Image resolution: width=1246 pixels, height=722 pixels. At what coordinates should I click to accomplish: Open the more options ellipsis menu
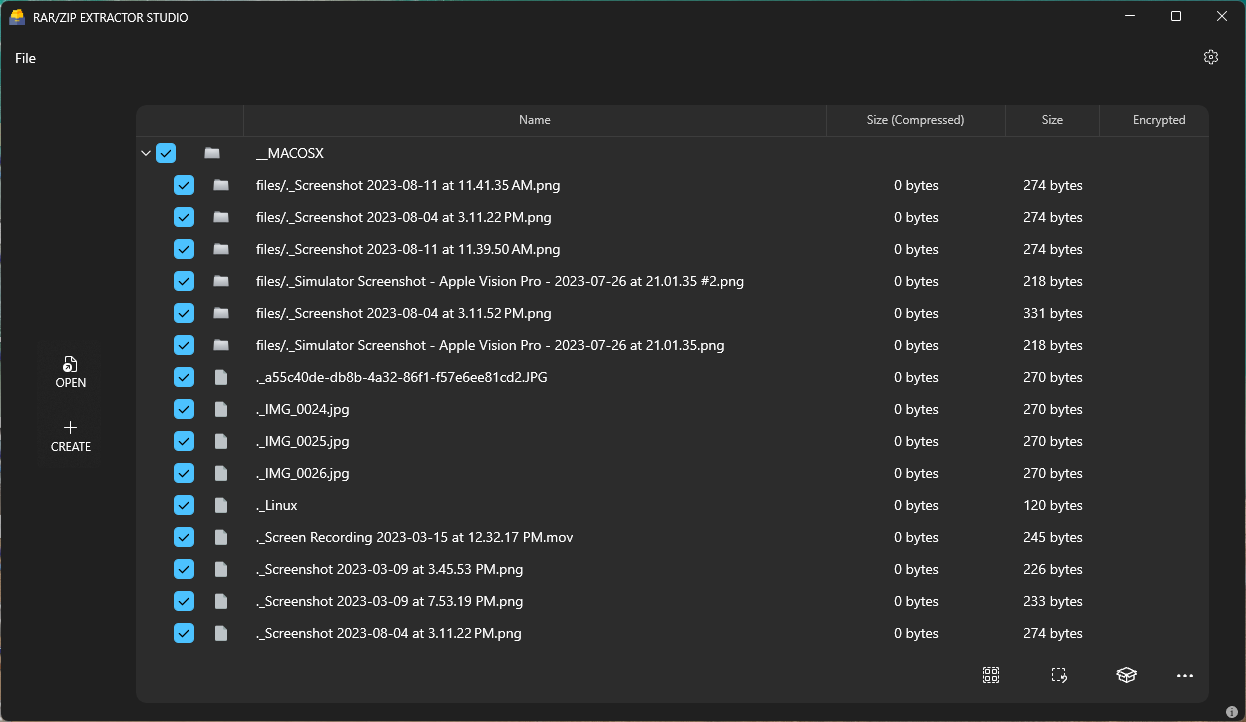click(x=1185, y=675)
